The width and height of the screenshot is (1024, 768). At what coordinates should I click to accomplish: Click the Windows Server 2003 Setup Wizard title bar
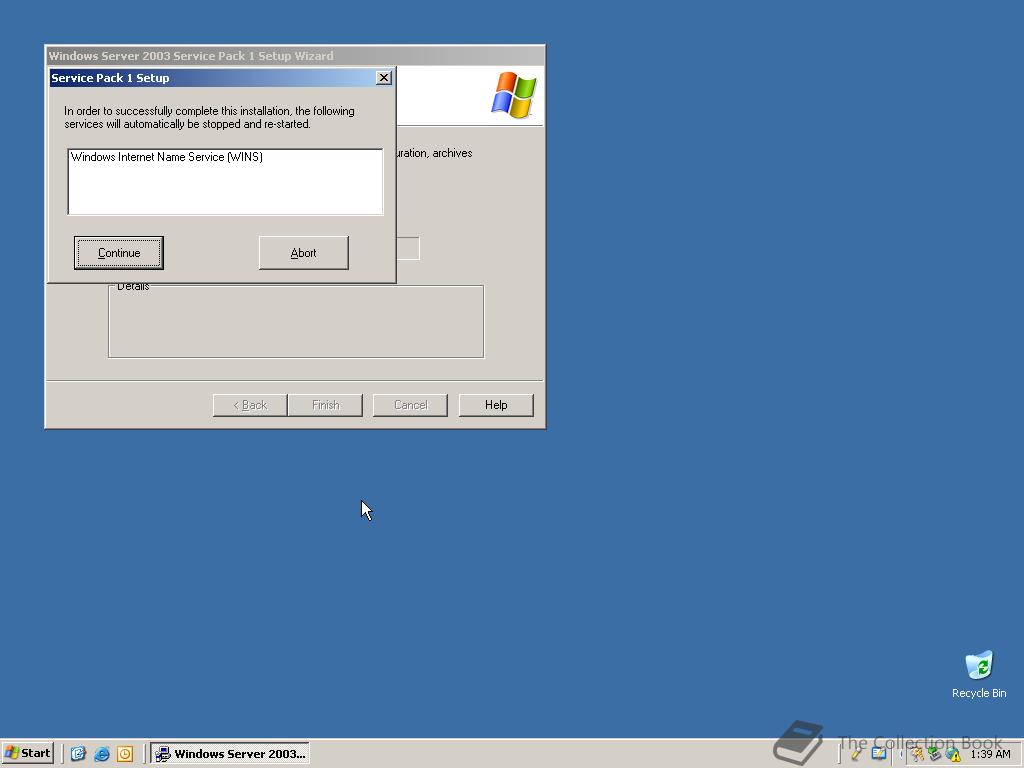(x=295, y=56)
